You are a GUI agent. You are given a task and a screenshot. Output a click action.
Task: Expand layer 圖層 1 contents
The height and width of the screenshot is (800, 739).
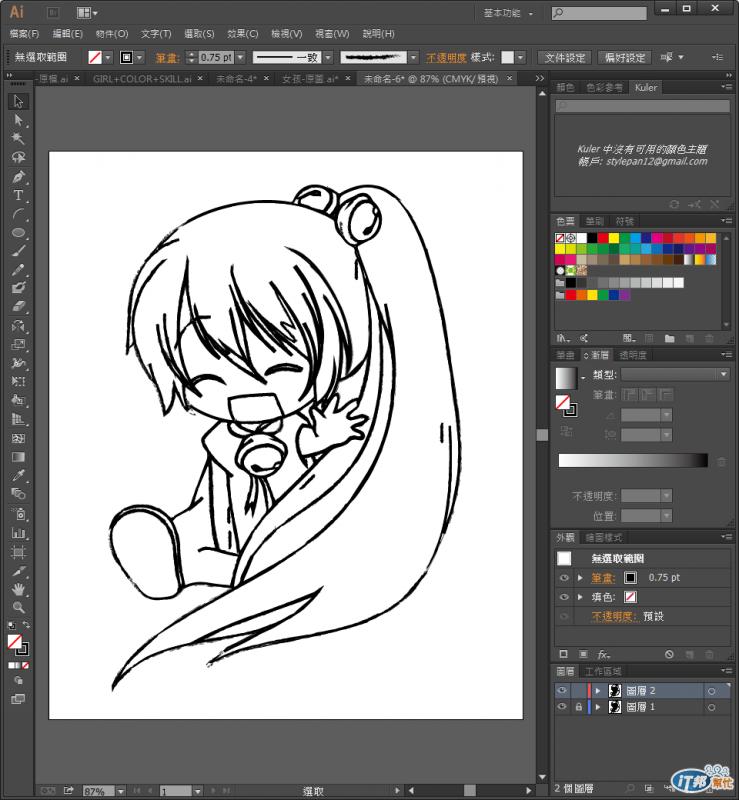pos(598,707)
